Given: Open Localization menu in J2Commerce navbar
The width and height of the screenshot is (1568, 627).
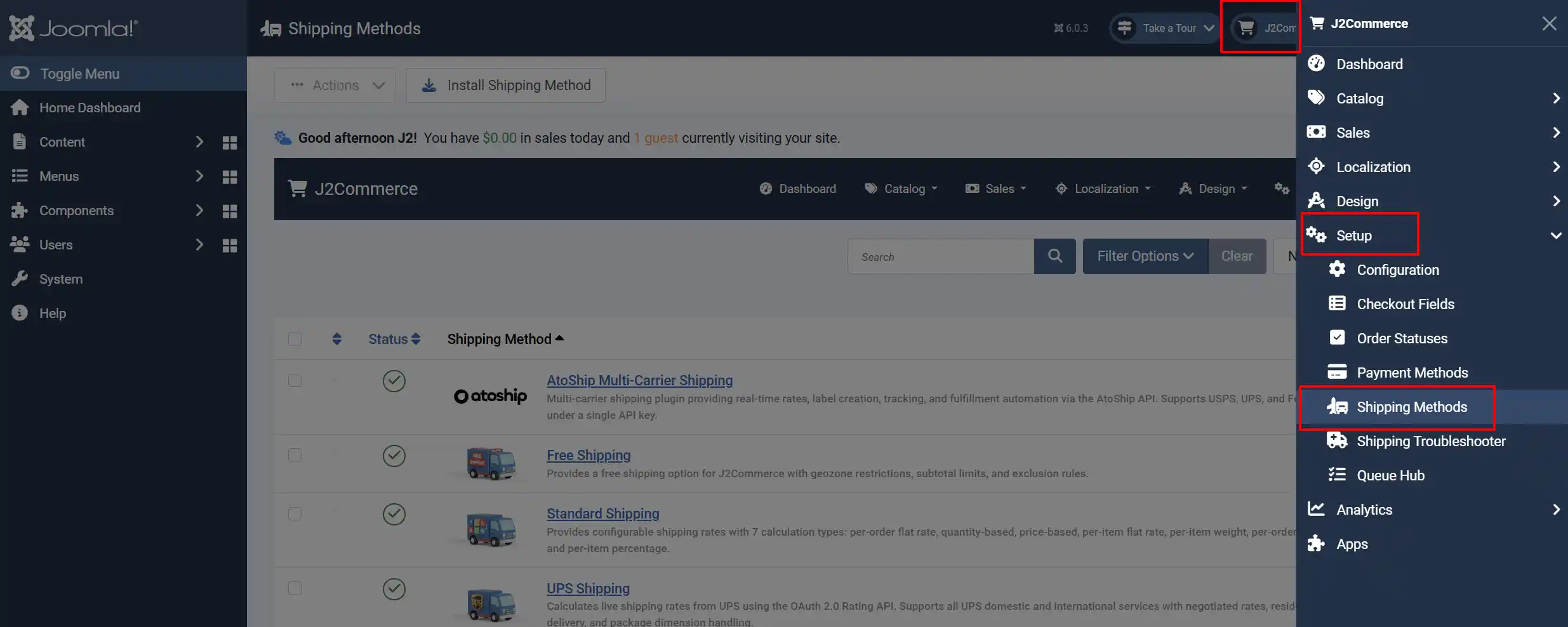Looking at the screenshot, I should 1103,188.
